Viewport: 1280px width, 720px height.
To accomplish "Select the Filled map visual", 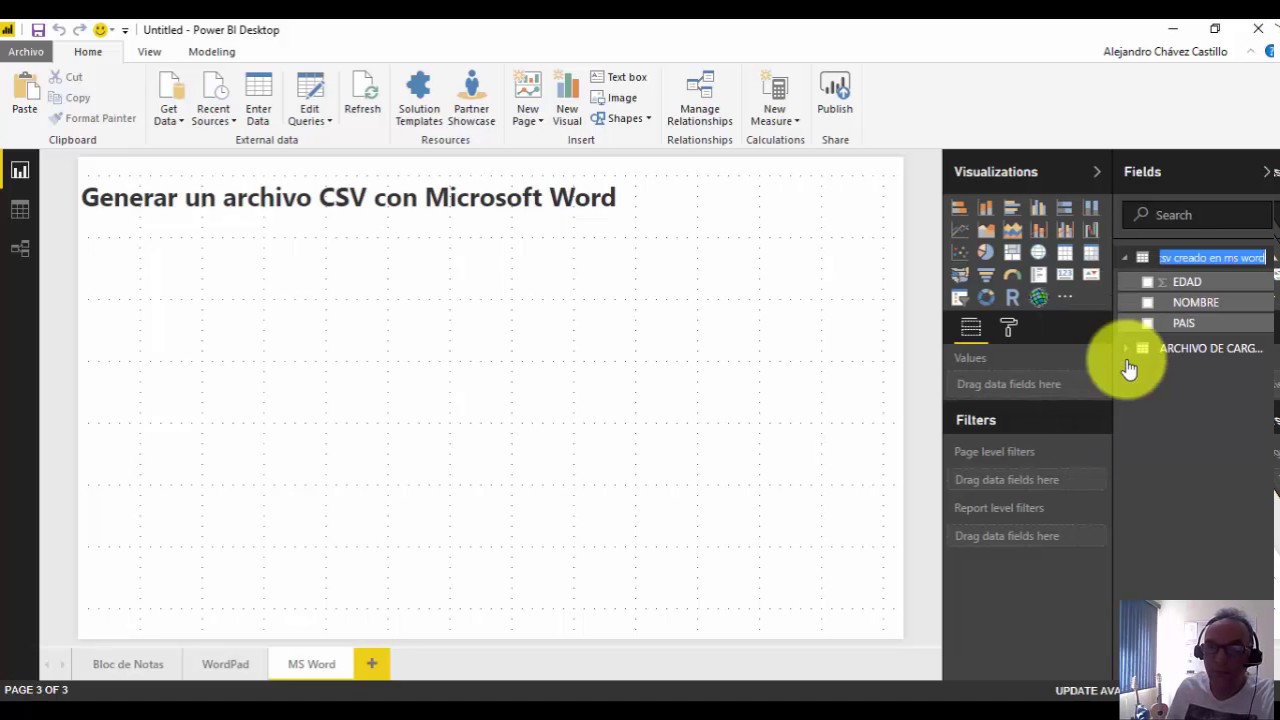I will pyautogui.click(x=959, y=275).
